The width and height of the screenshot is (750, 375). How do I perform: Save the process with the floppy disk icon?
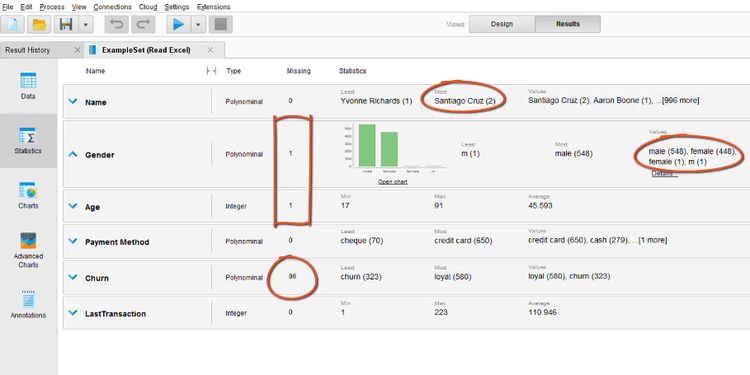[x=66, y=24]
